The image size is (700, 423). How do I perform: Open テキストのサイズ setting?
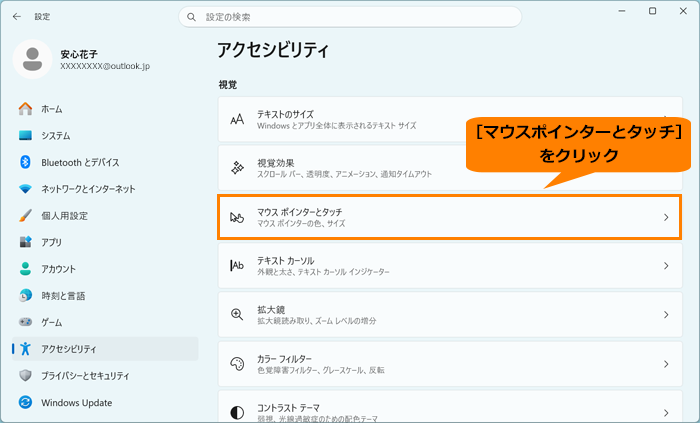coord(450,119)
